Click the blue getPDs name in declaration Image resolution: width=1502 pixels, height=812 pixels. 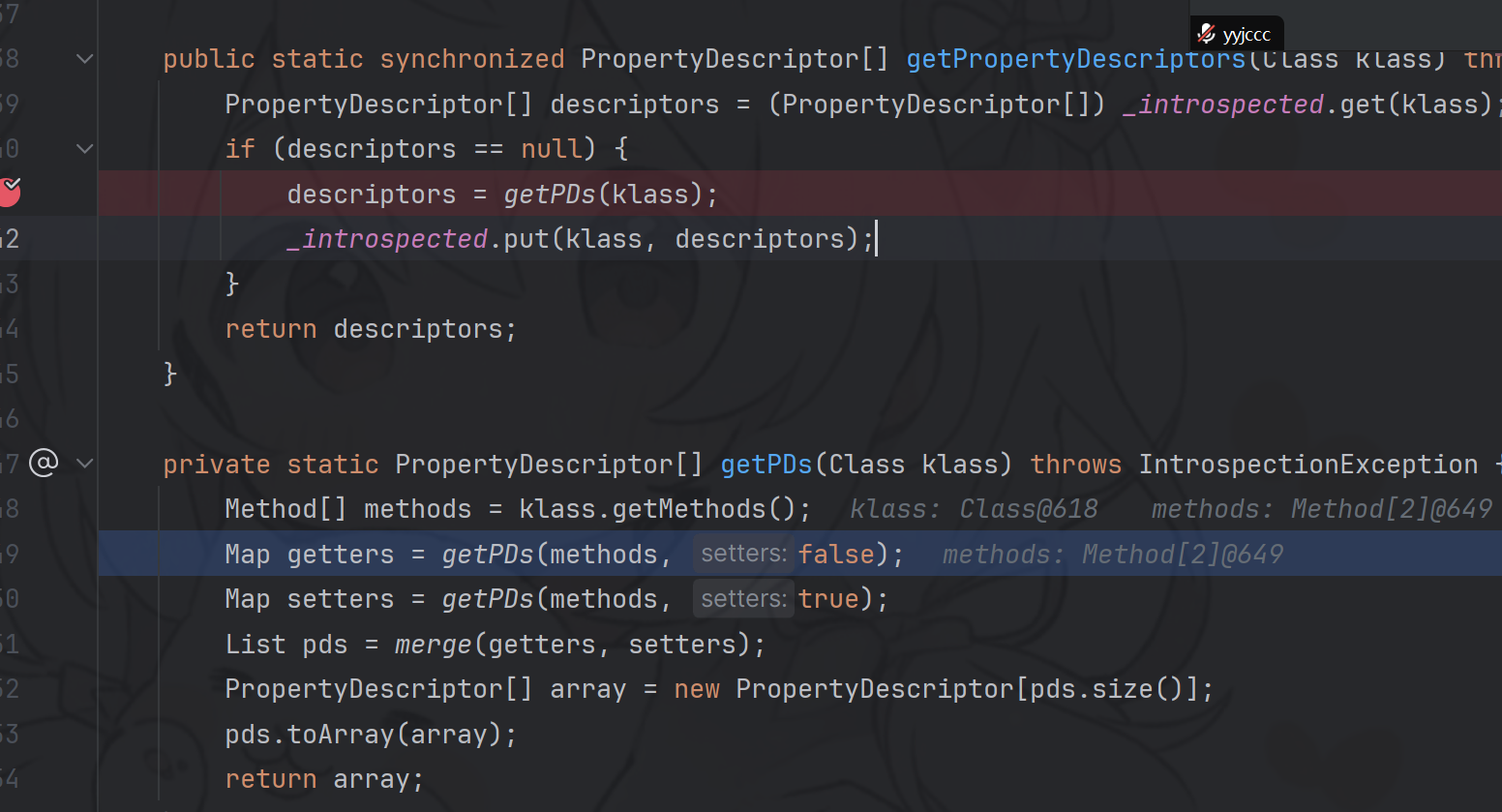pyautogui.click(x=766, y=465)
